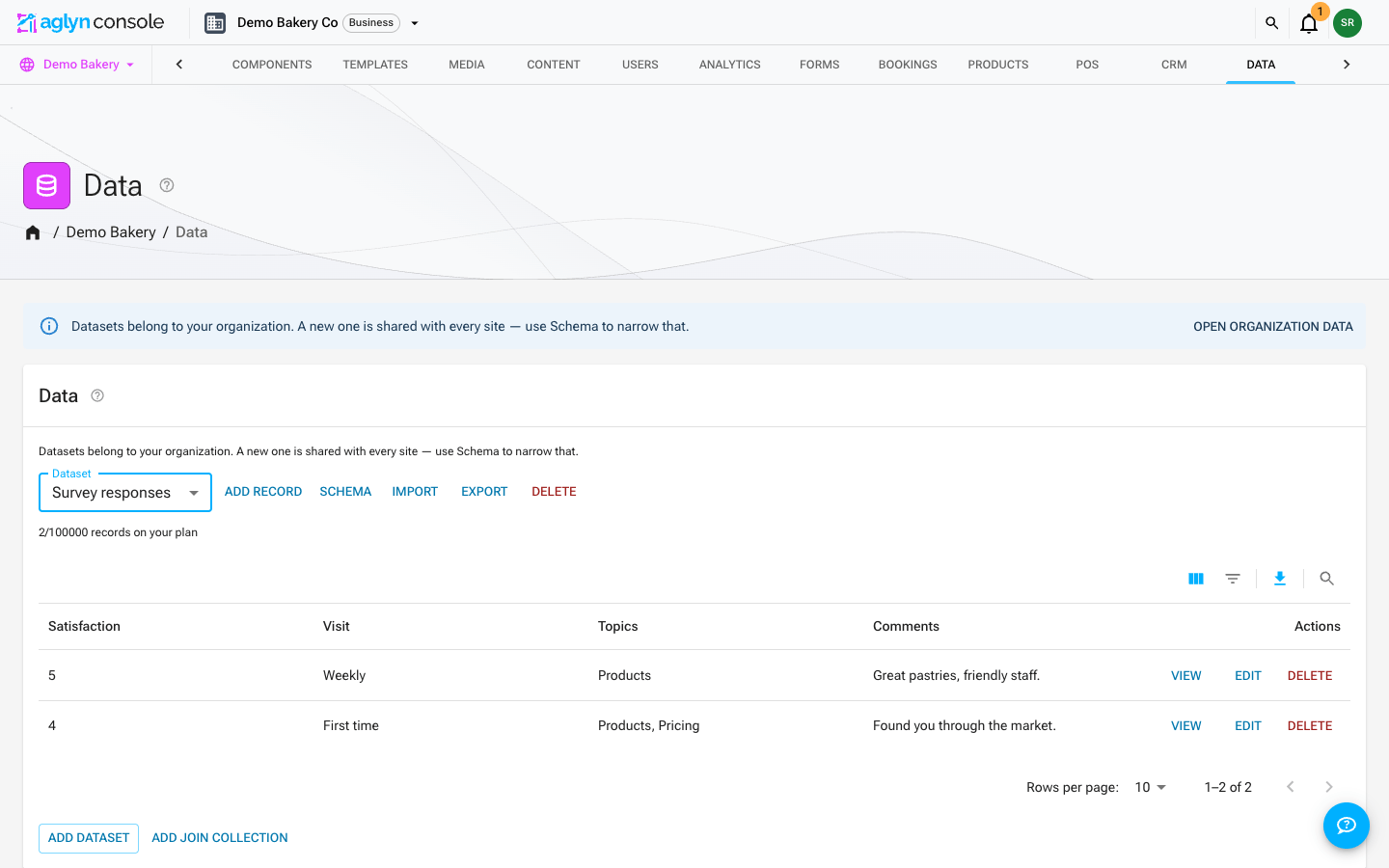Open the notifications bell
This screenshot has height=868, width=1389.
pyautogui.click(x=1309, y=23)
